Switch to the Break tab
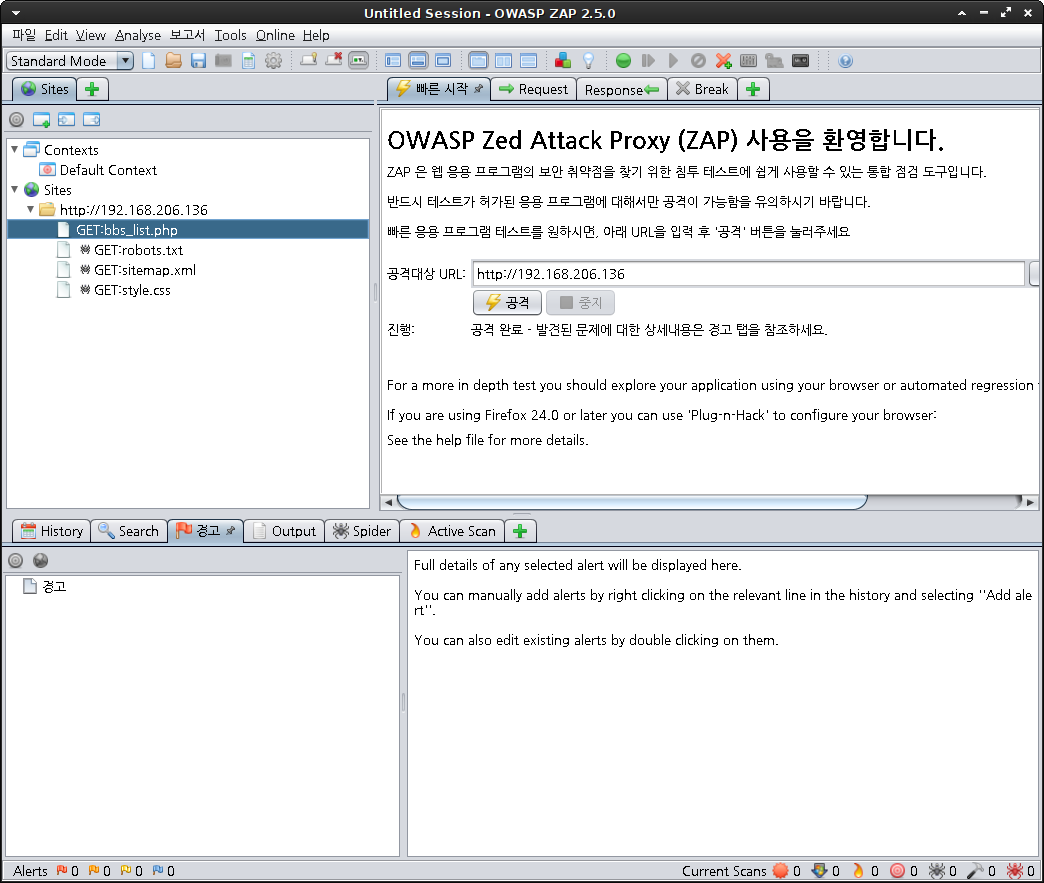Screen dimensions: 1044x883 (x=702, y=89)
